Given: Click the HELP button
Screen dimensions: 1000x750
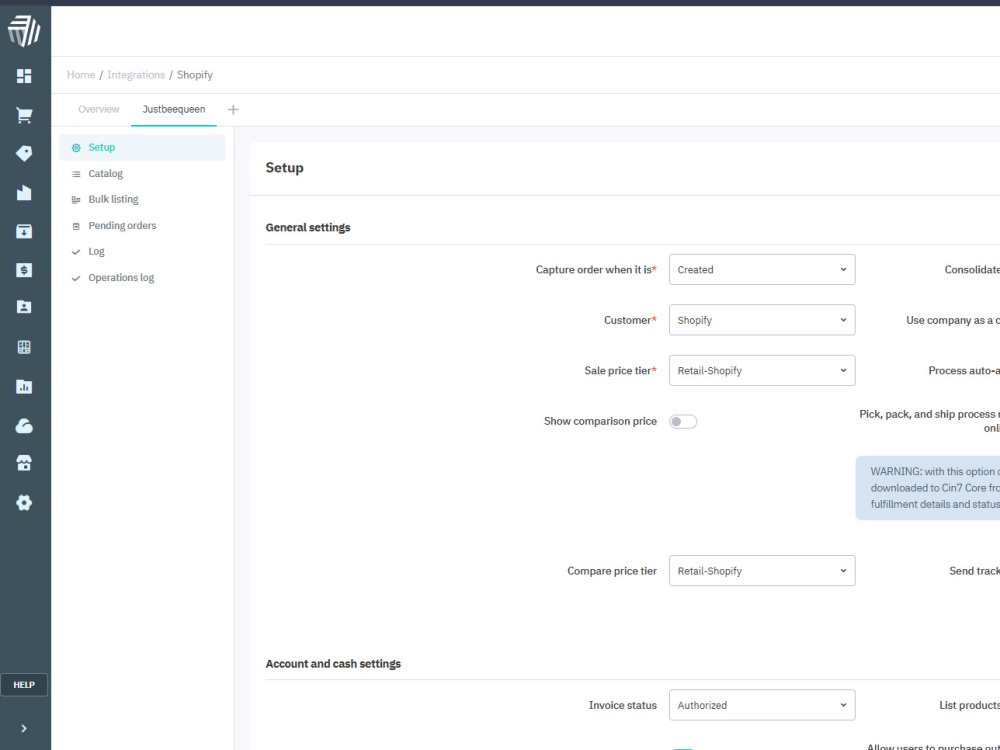Looking at the screenshot, I should pos(24,685).
